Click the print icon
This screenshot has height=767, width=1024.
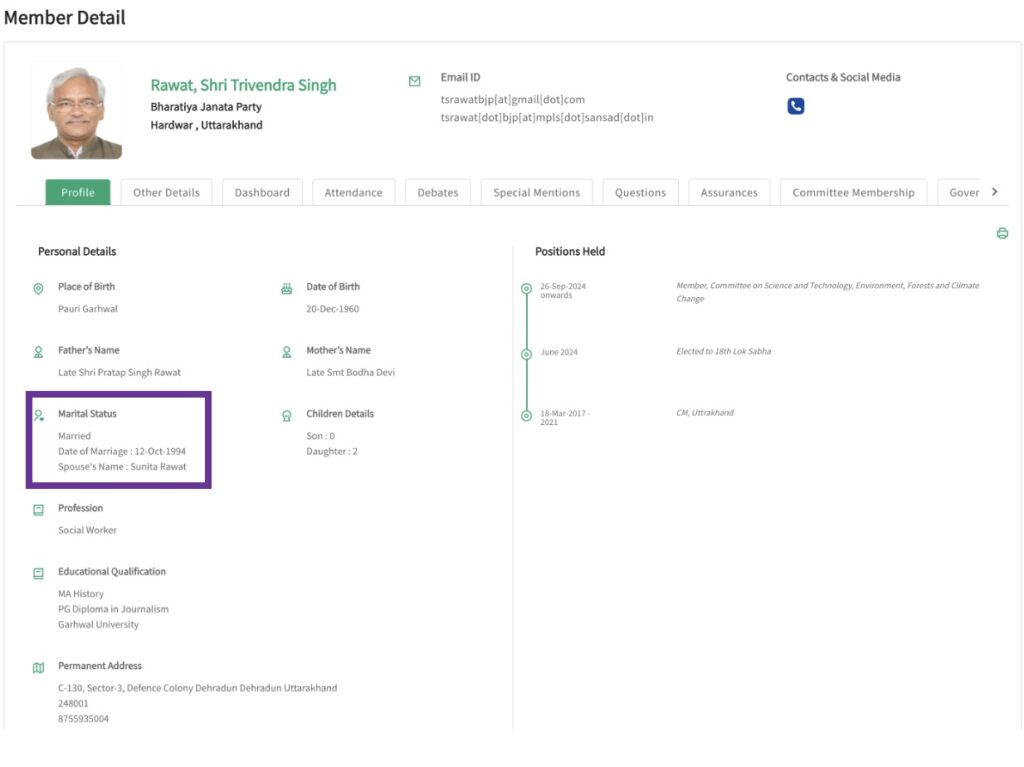1002,233
